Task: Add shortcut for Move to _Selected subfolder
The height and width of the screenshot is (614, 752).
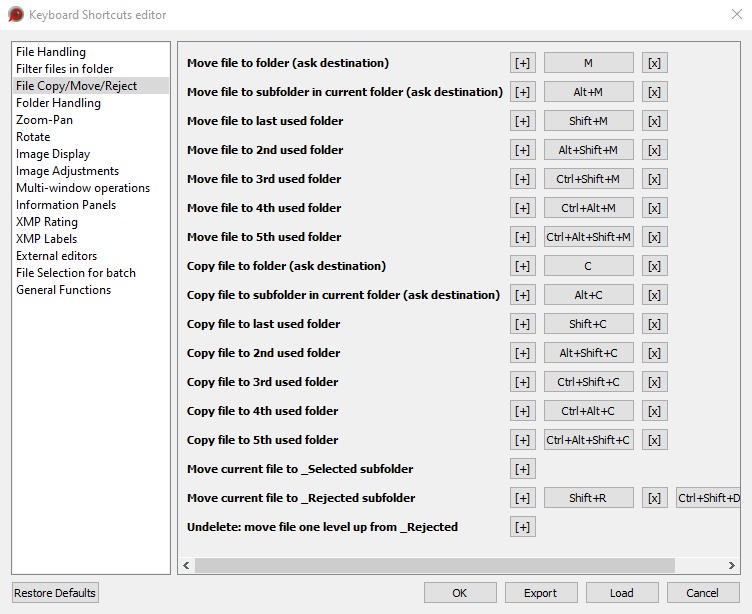Action: (522, 469)
